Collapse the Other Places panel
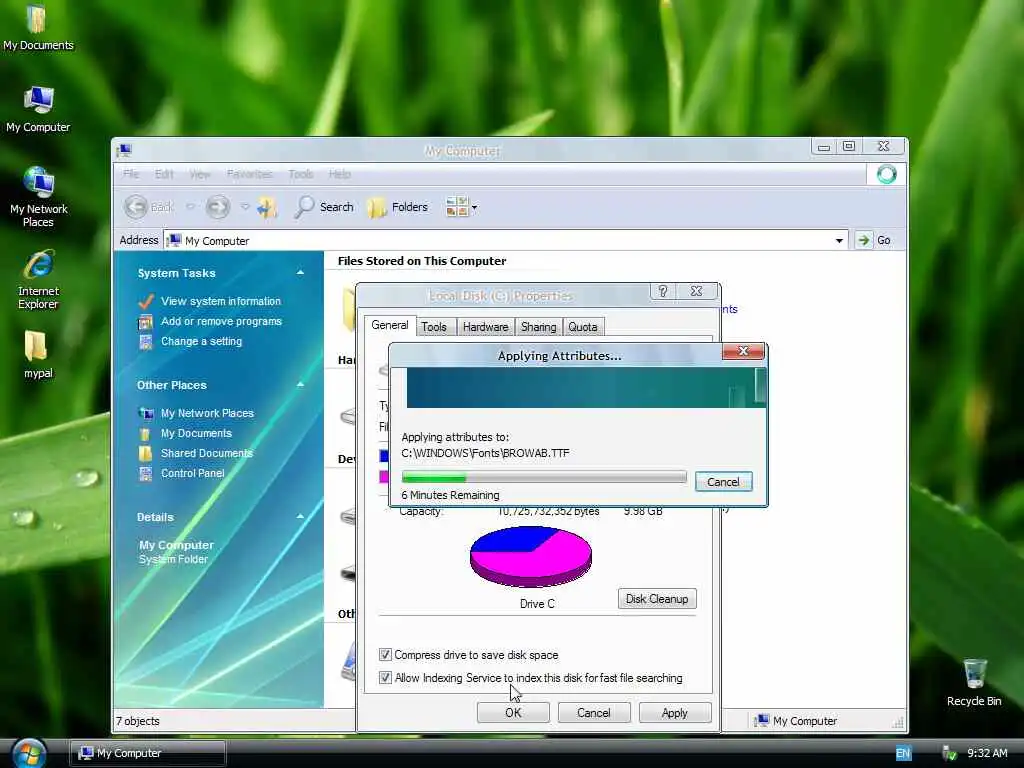The image size is (1024, 768). pyautogui.click(x=300, y=385)
